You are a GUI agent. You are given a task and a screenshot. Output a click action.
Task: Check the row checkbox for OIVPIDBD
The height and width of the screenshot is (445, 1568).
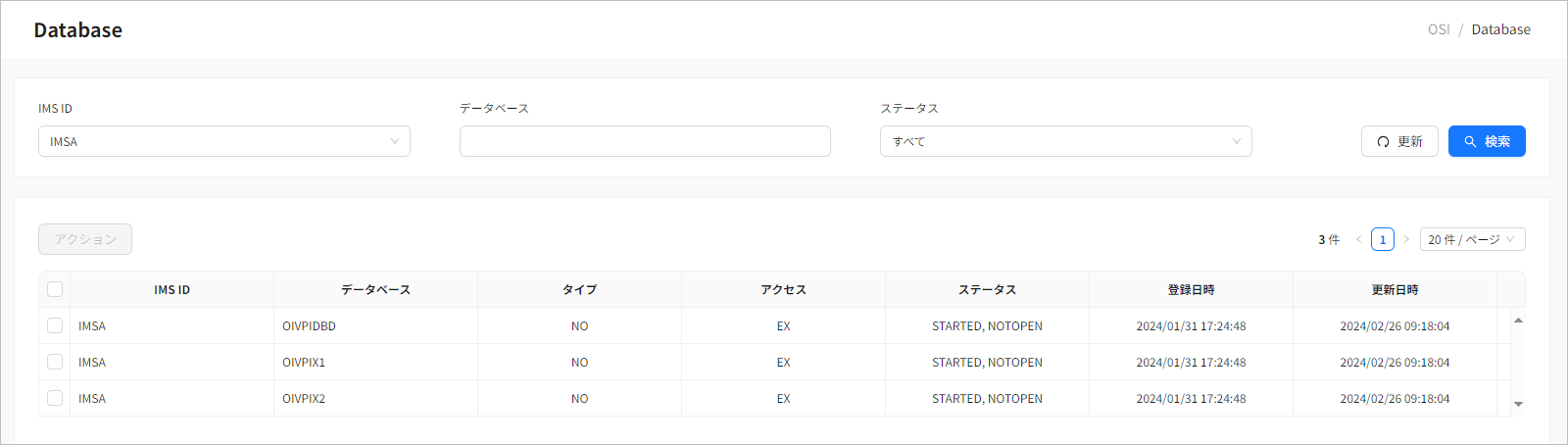(x=55, y=325)
